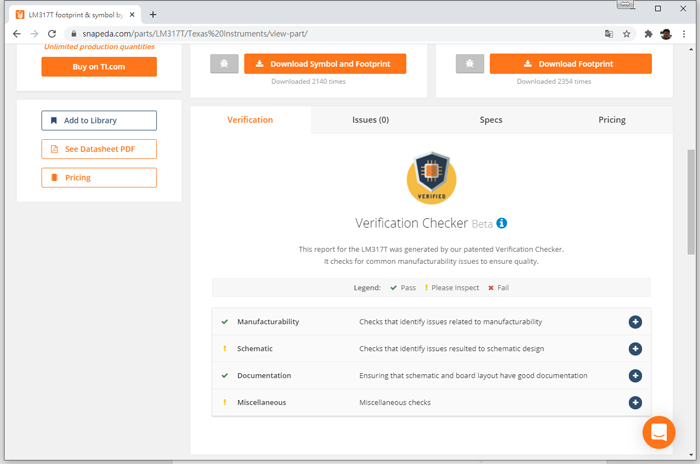Expand the Schematic checks plus button
Image resolution: width=700 pixels, height=464 pixels.
[635, 349]
